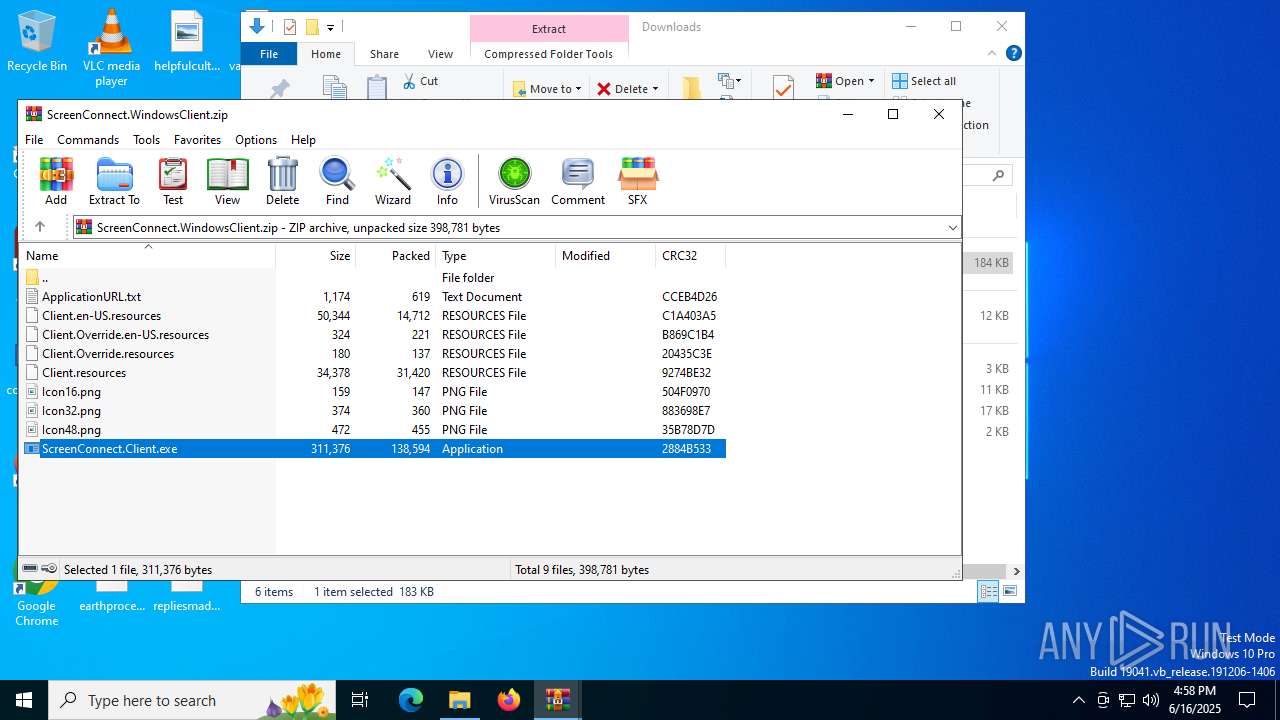1280x720 pixels.
Task: Collapse the Explorer ribbon chevron
Action: [992, 54]
